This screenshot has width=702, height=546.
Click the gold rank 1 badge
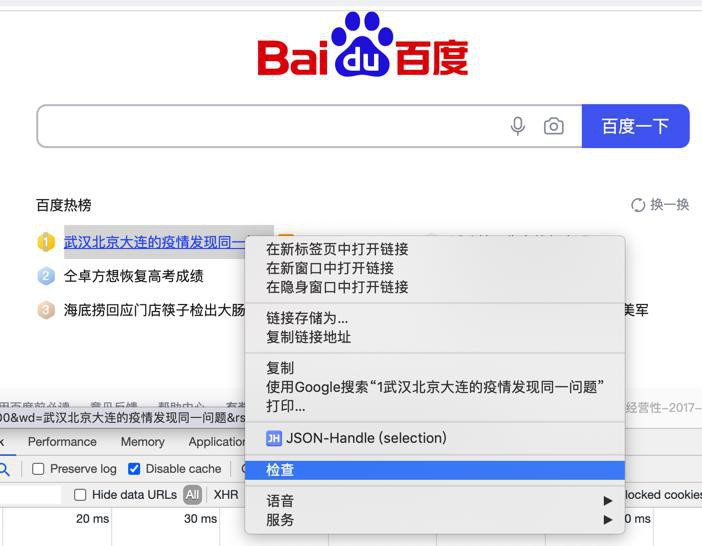click(x=46, y=242)
